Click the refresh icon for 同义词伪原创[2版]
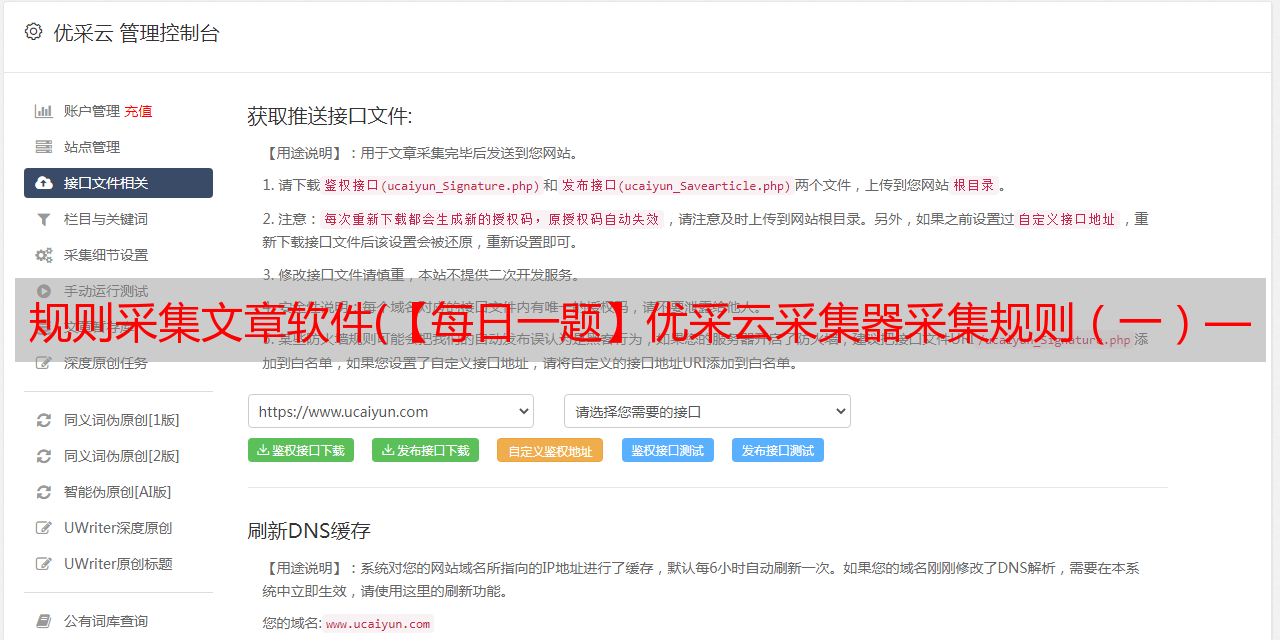 click(x=44, y=456)
